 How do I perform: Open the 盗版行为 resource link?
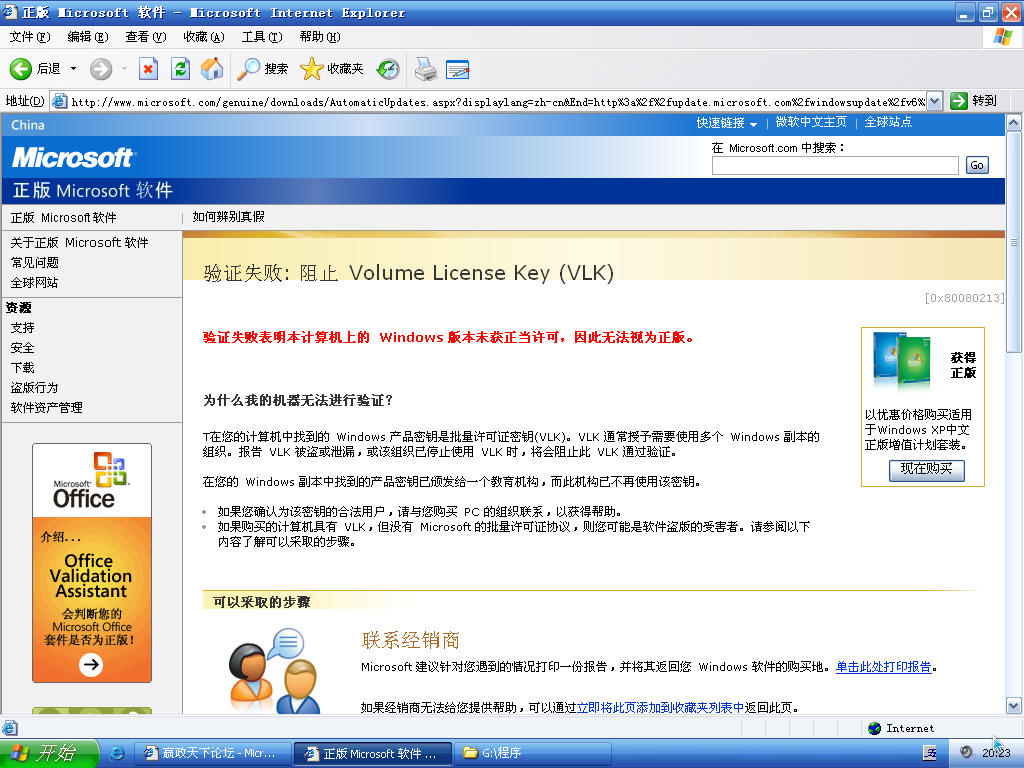(x=34, y=388)
